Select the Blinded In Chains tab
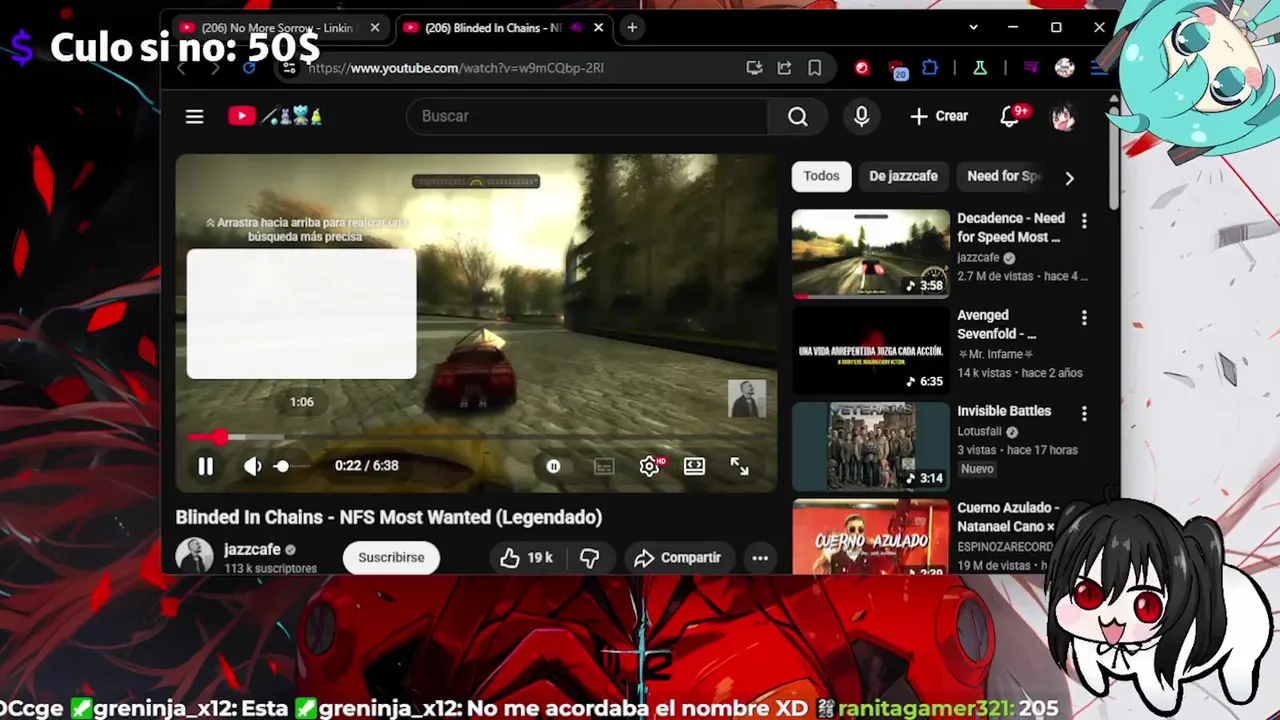1280x720 pixels. click(x=493, y=28)
